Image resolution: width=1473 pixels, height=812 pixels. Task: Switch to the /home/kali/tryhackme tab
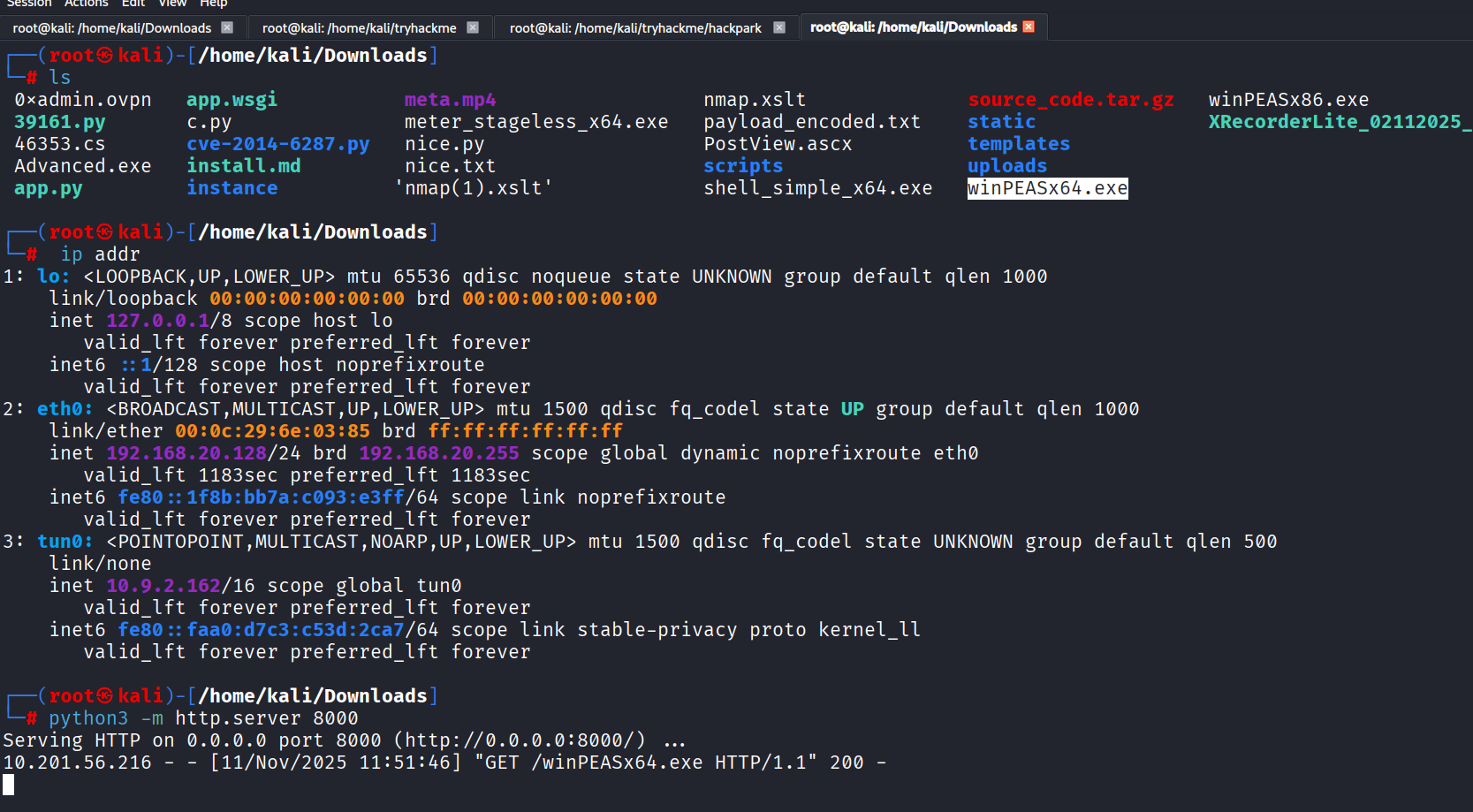[359, 28]
